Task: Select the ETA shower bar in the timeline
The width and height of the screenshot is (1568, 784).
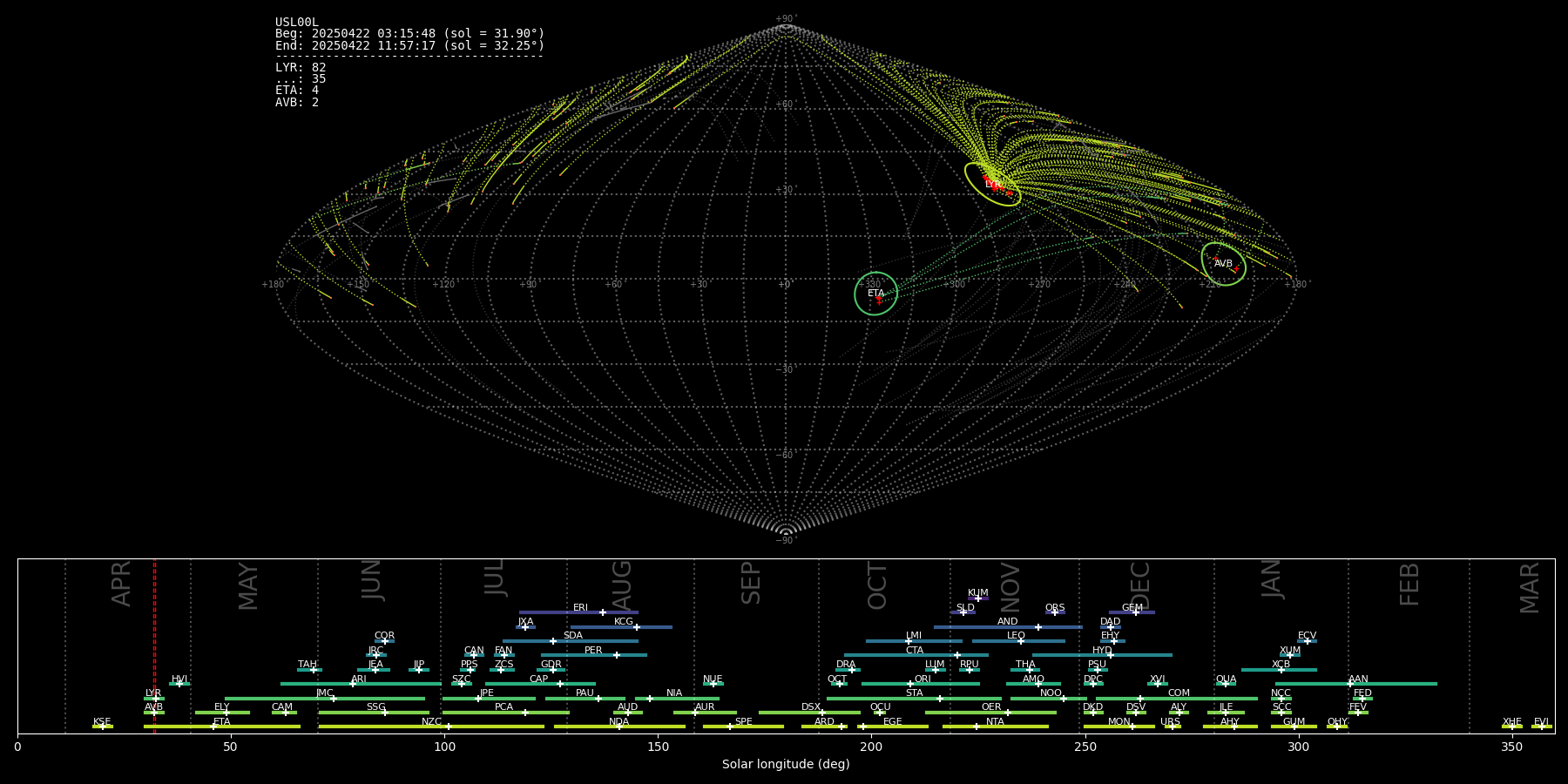Action: pyautogui.click(x=222, y=727)
